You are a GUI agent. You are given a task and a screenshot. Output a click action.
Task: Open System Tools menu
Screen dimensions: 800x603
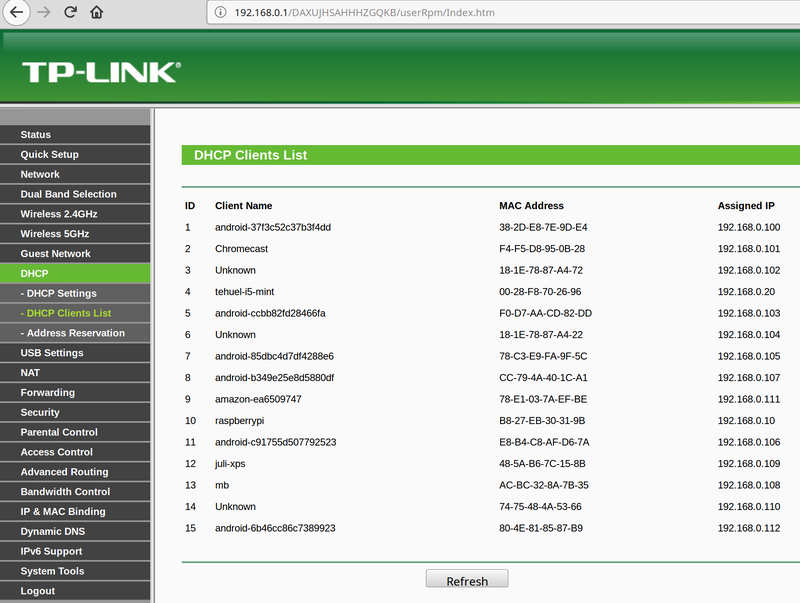(75, 571)
